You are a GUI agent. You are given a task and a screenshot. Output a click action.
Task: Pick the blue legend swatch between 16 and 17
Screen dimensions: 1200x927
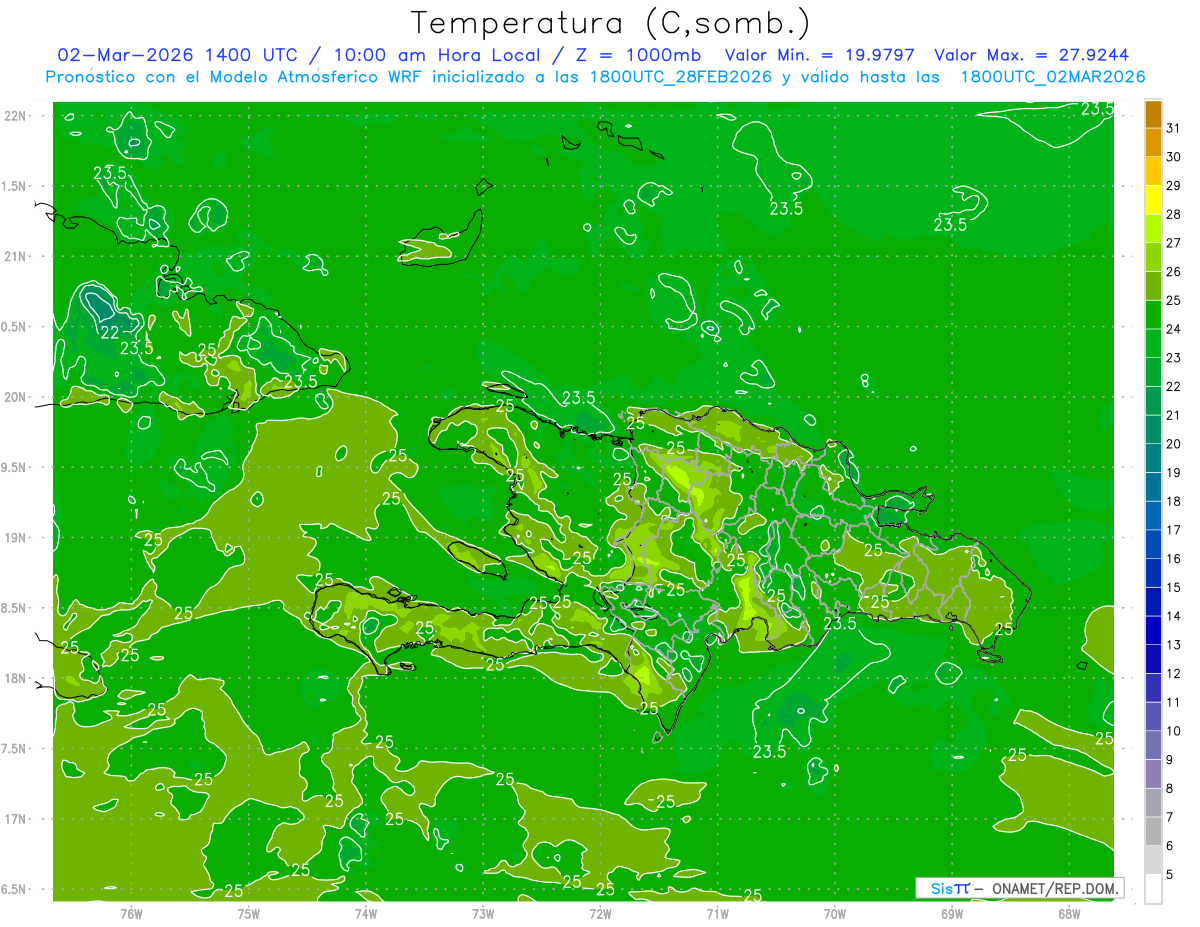1153,544
